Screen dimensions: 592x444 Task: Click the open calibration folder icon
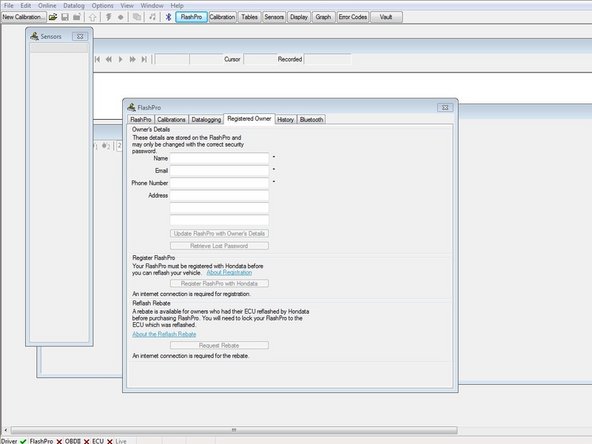(53, 17)
